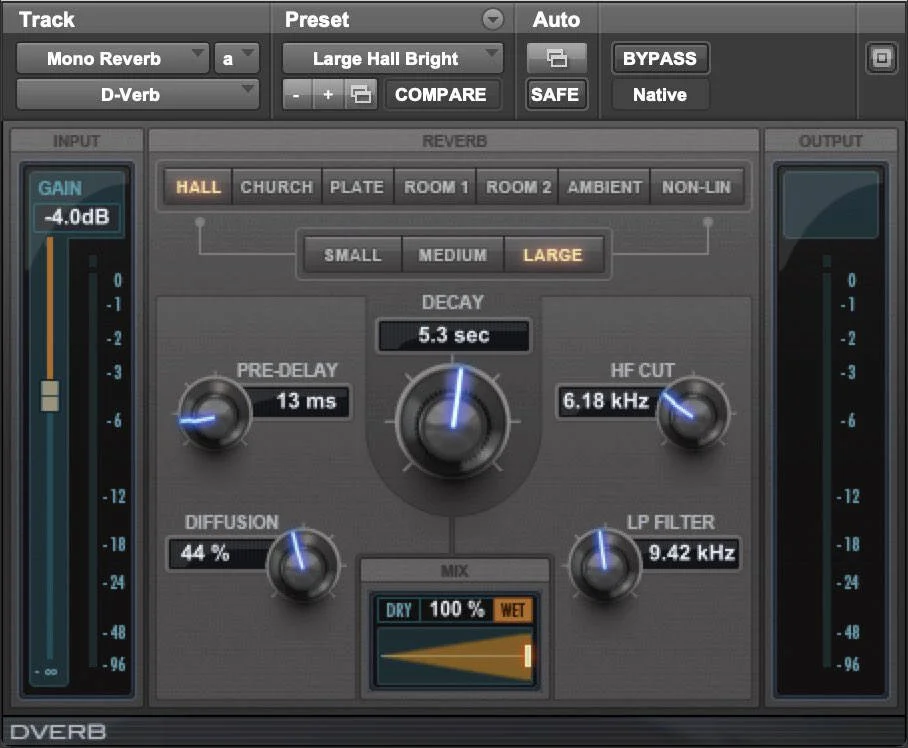Expand the D-Verb plug-in selector
Image resolution: width=908 pixels, height=748 pixels.
pyautogui.click(x=137, y=94)
